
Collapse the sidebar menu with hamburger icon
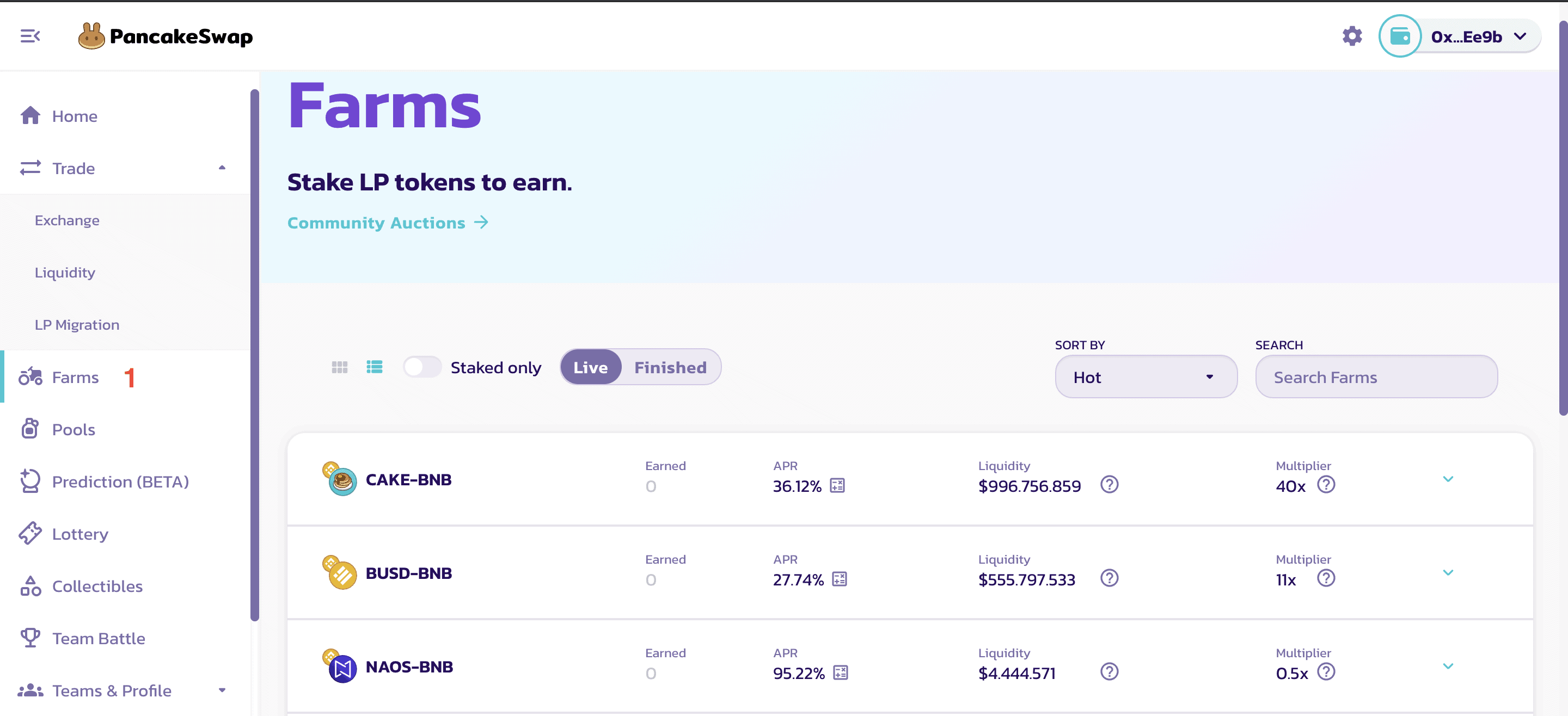coord(30,36)
